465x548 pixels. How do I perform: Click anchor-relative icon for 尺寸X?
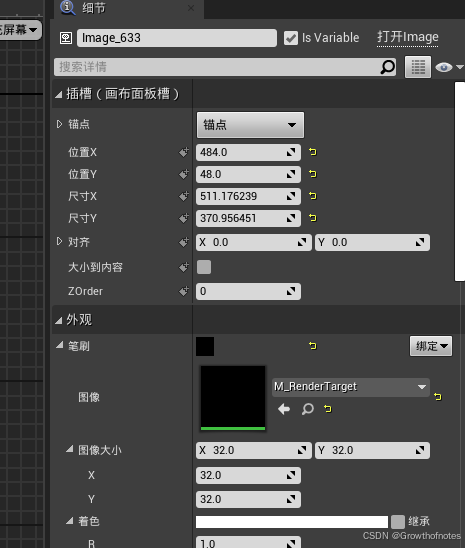184,196
